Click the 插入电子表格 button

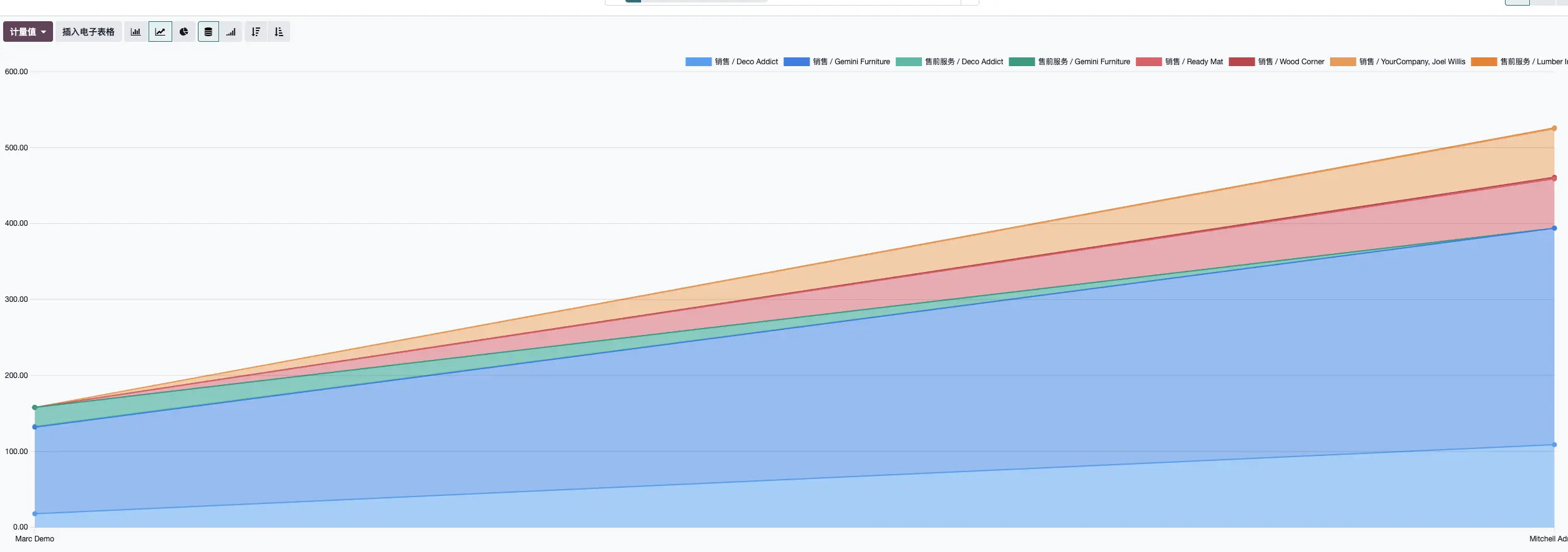[x=89, y=32]
